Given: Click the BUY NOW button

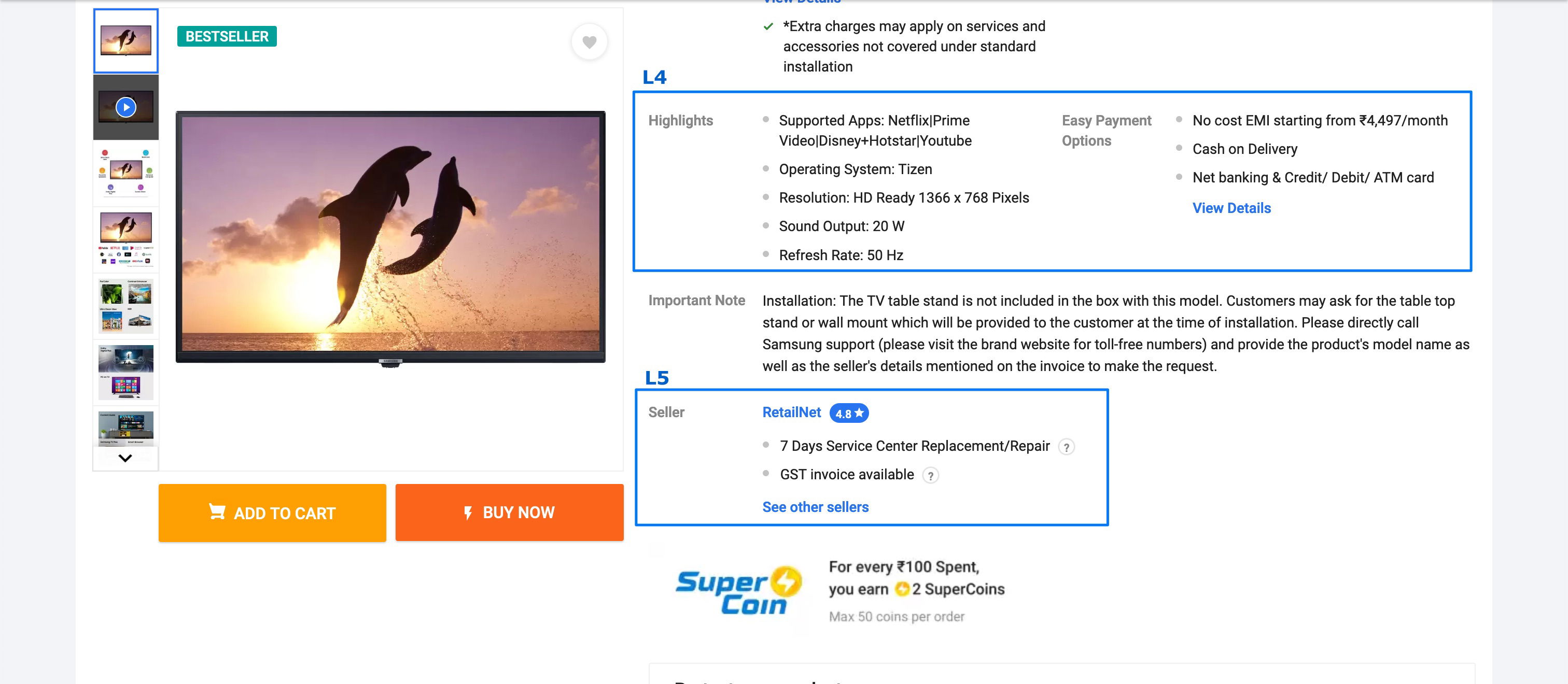Looking at the screenshot, I should coord(509,512).
